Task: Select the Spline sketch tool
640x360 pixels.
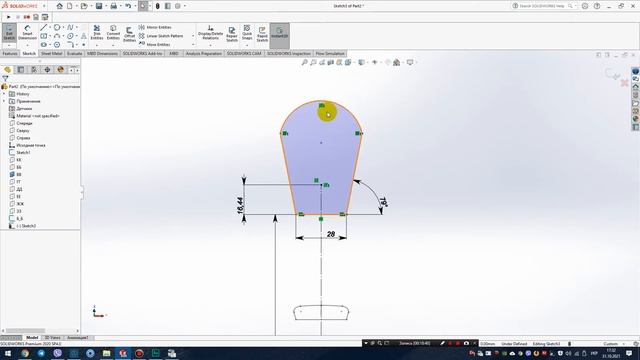Action: pyautogui.click(x=70, y=27)
